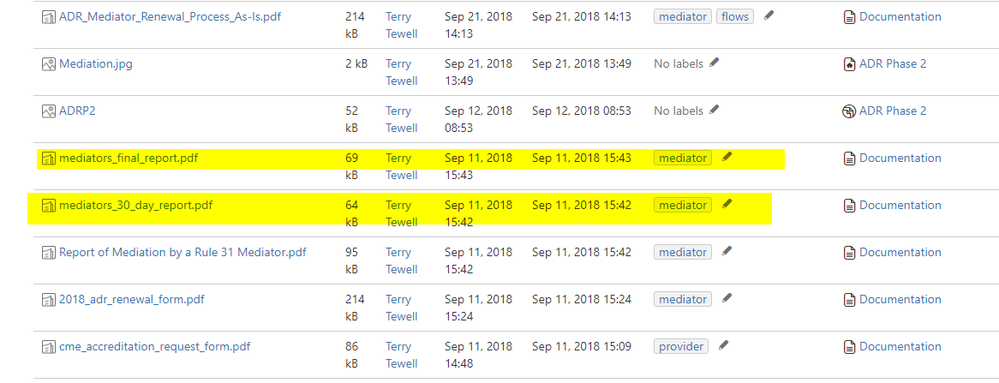Image resolution: width=999 pixels, height=383 pixels.
Task: Click the PDF file icon beside cme_accreditation_request_form.pdf
Action: (x=48, y=347)
